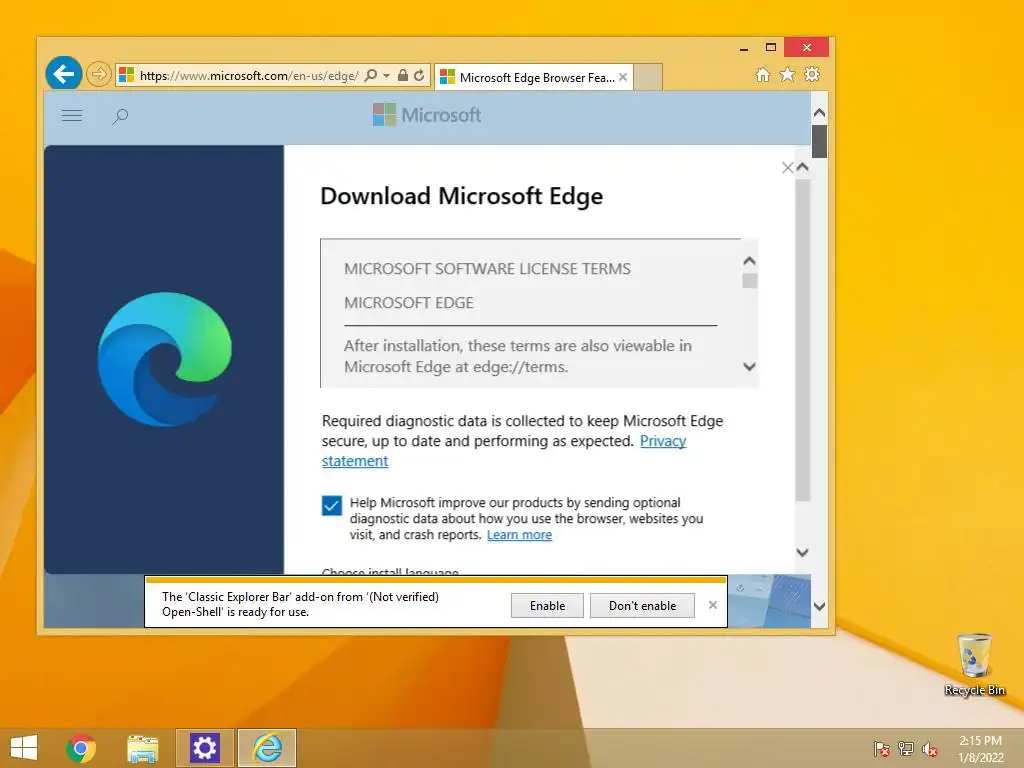
Task: Click the page scrollbar down arrow
Action: point(820,606)
